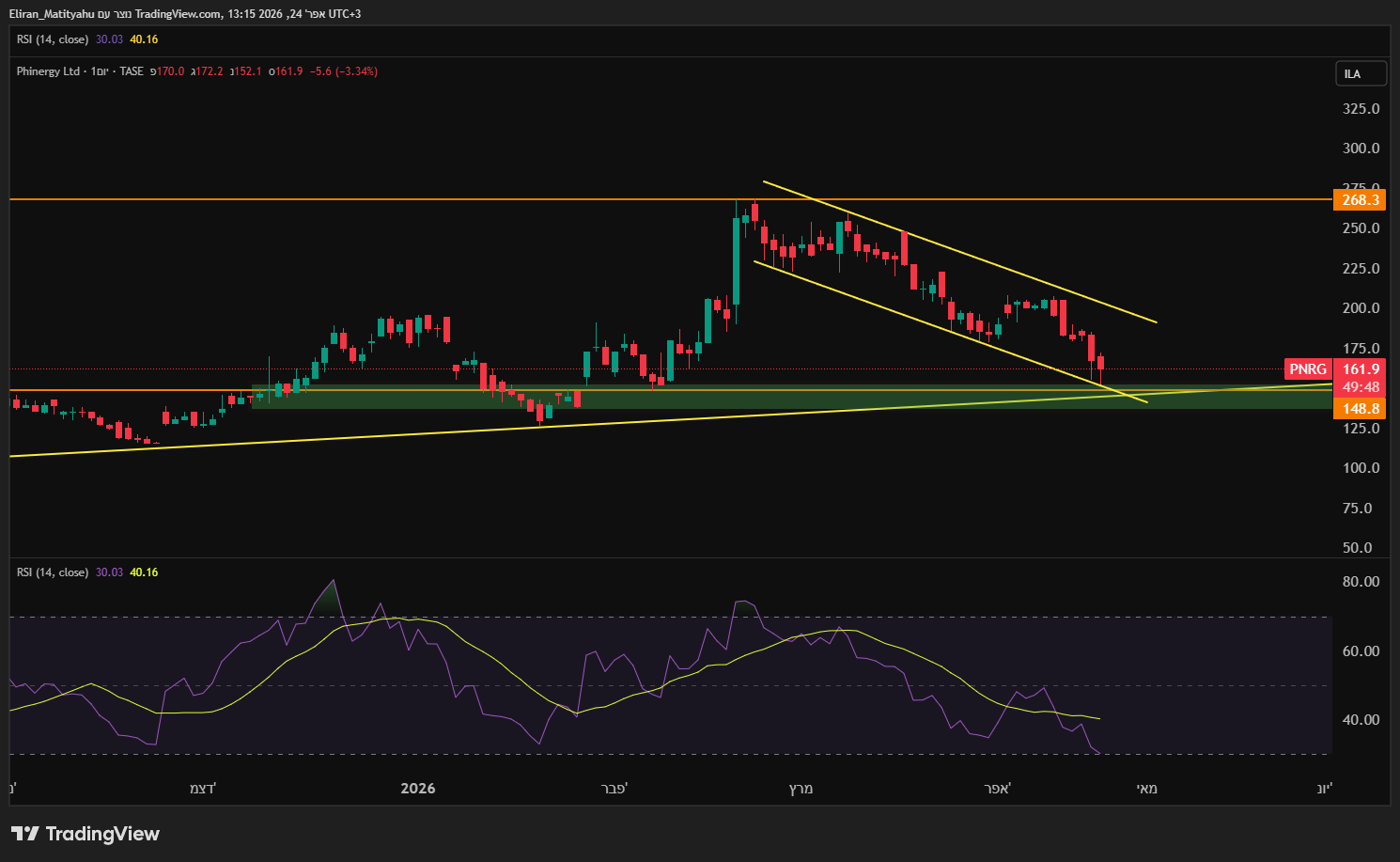Click the 2026 label on the time axis
Image resolution: width=1400 pixels, height=862 pixels.
(418, 789)
